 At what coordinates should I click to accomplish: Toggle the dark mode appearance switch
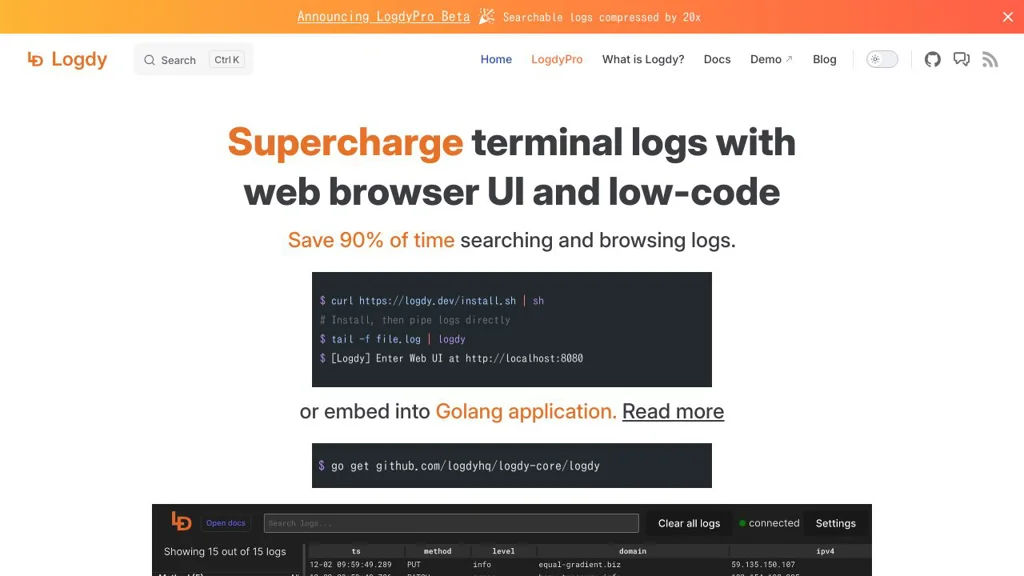[x=882, y=59]
